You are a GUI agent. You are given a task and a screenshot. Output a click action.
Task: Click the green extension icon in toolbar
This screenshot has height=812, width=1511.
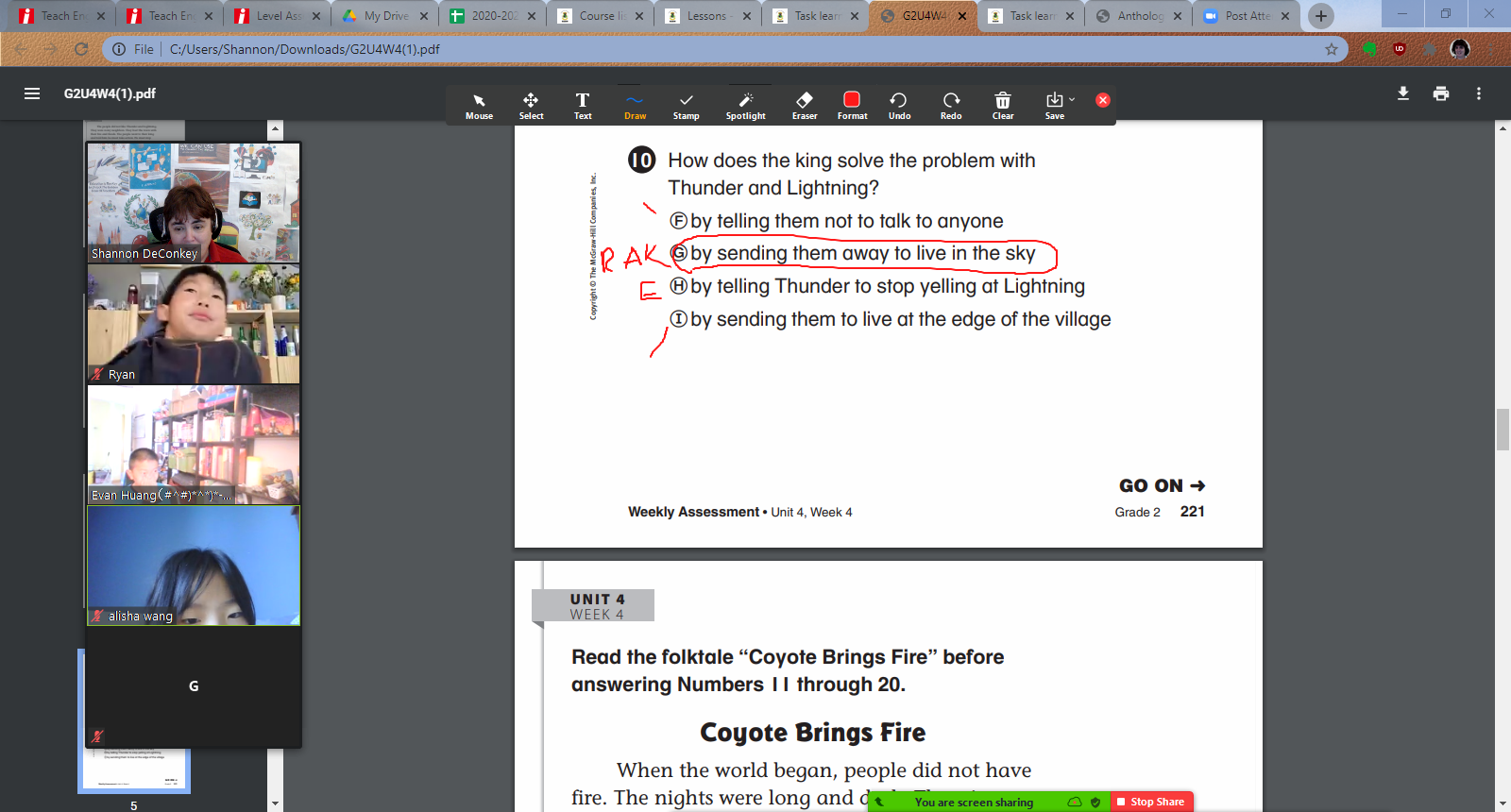[1369, 49]
